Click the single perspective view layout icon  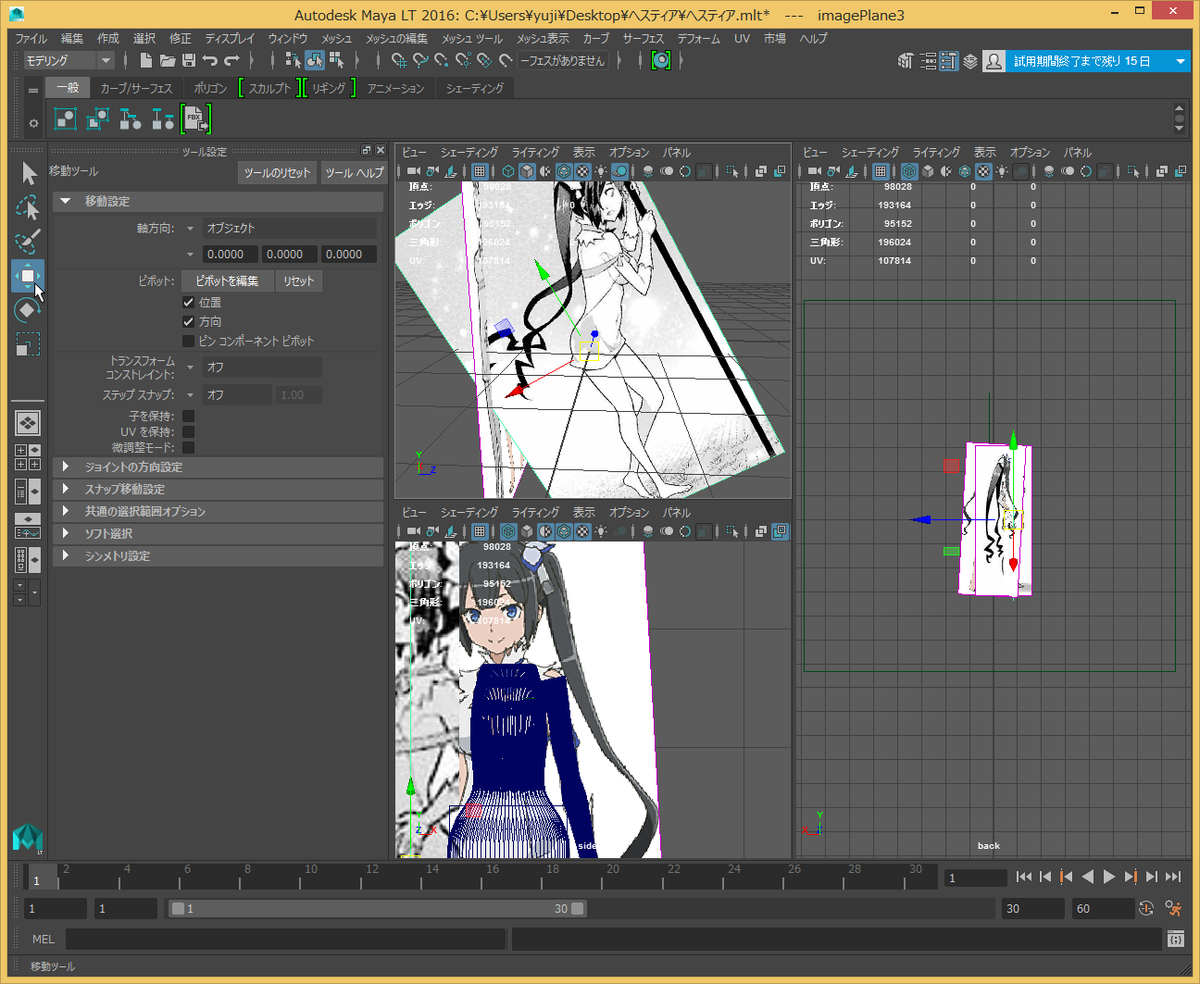coord(28,422)
